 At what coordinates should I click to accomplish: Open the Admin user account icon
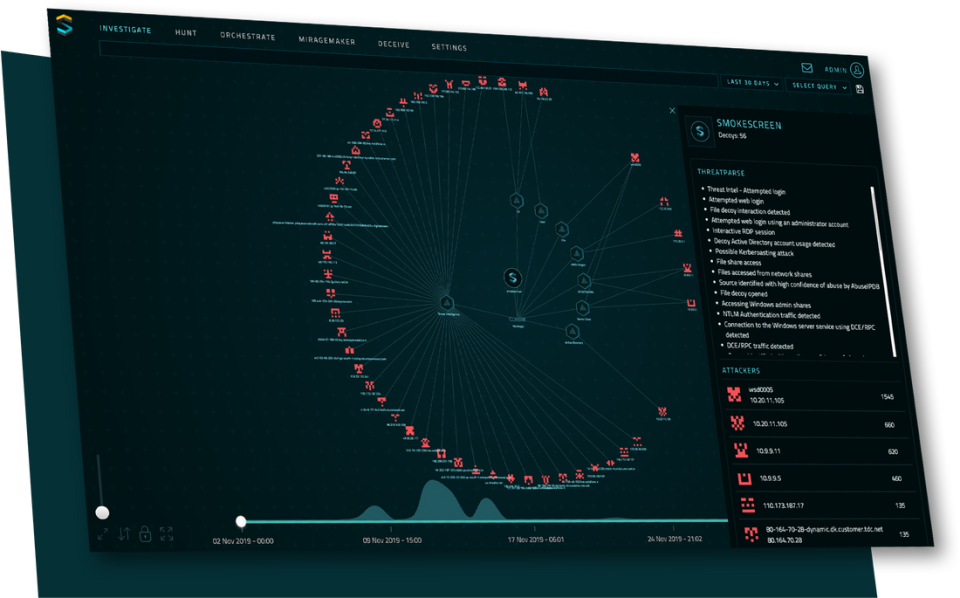pyautogui.click(x=855, y=68)
